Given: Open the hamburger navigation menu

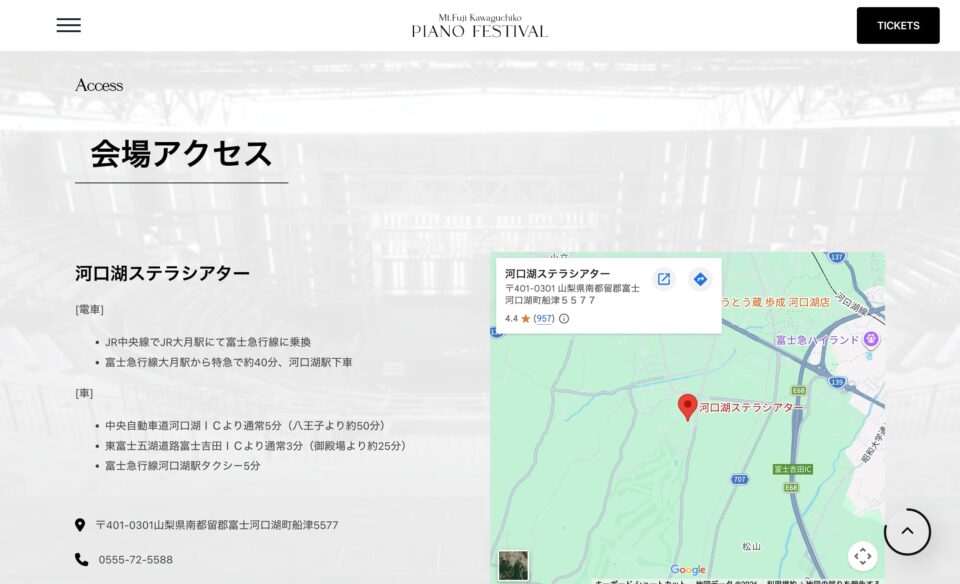Looking at the screenshot, I should (69, 25).
